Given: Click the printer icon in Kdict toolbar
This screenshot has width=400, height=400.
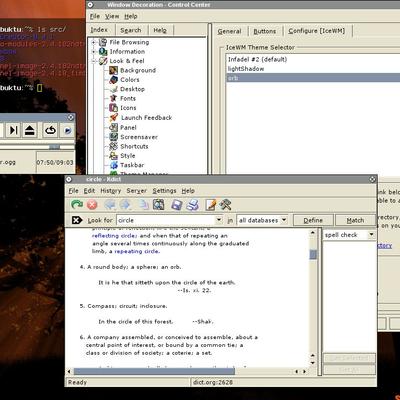Looking at the screenshot, I should (x=193, y=205).
